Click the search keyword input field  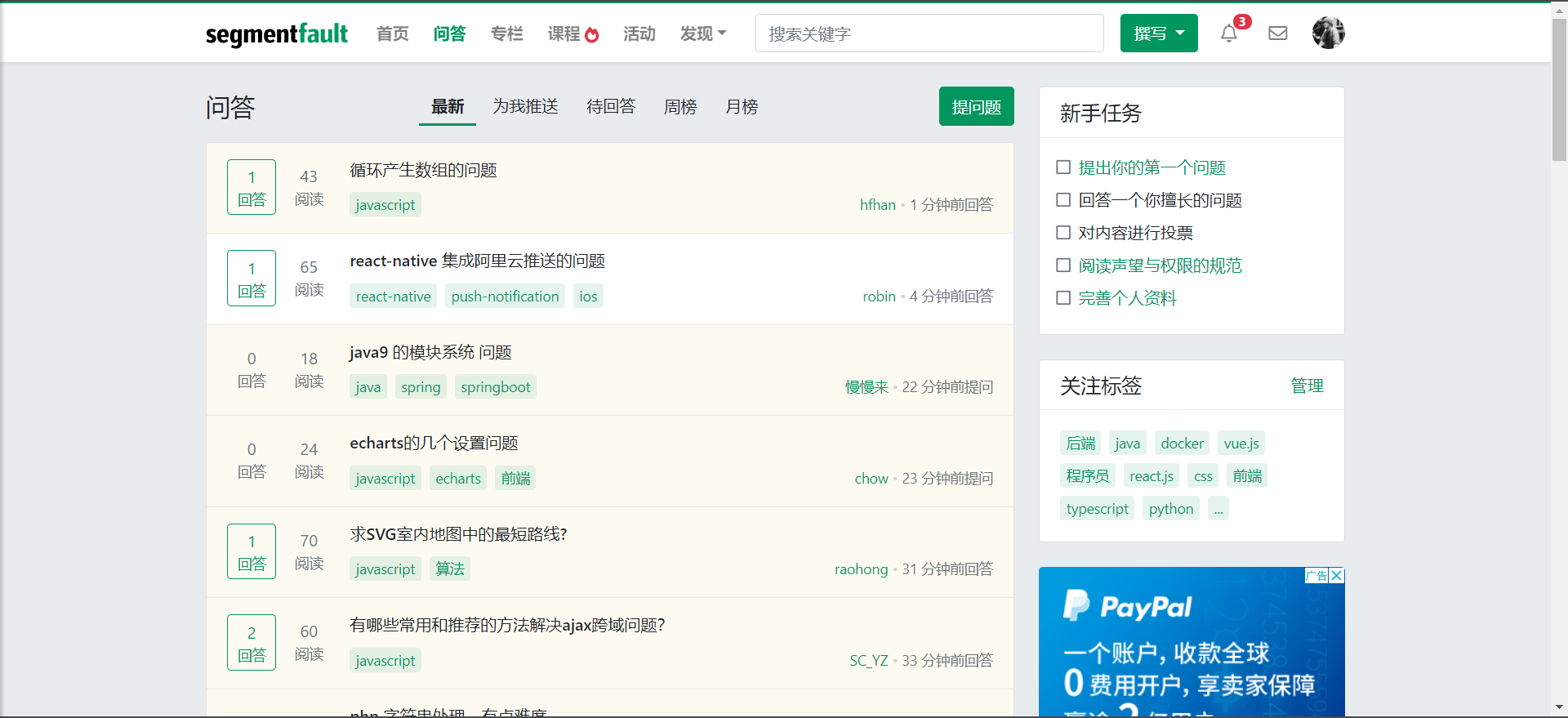point(929,33)
